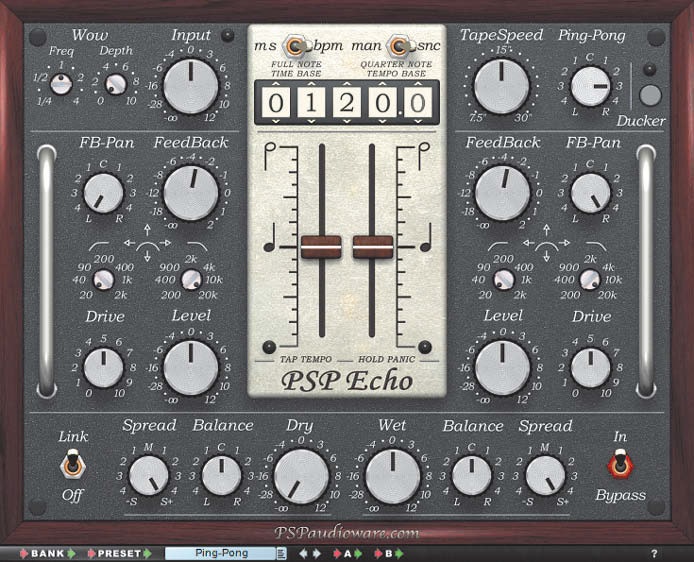
Task: Click the right channel Level knob
Action: click(x=502, y=368)
